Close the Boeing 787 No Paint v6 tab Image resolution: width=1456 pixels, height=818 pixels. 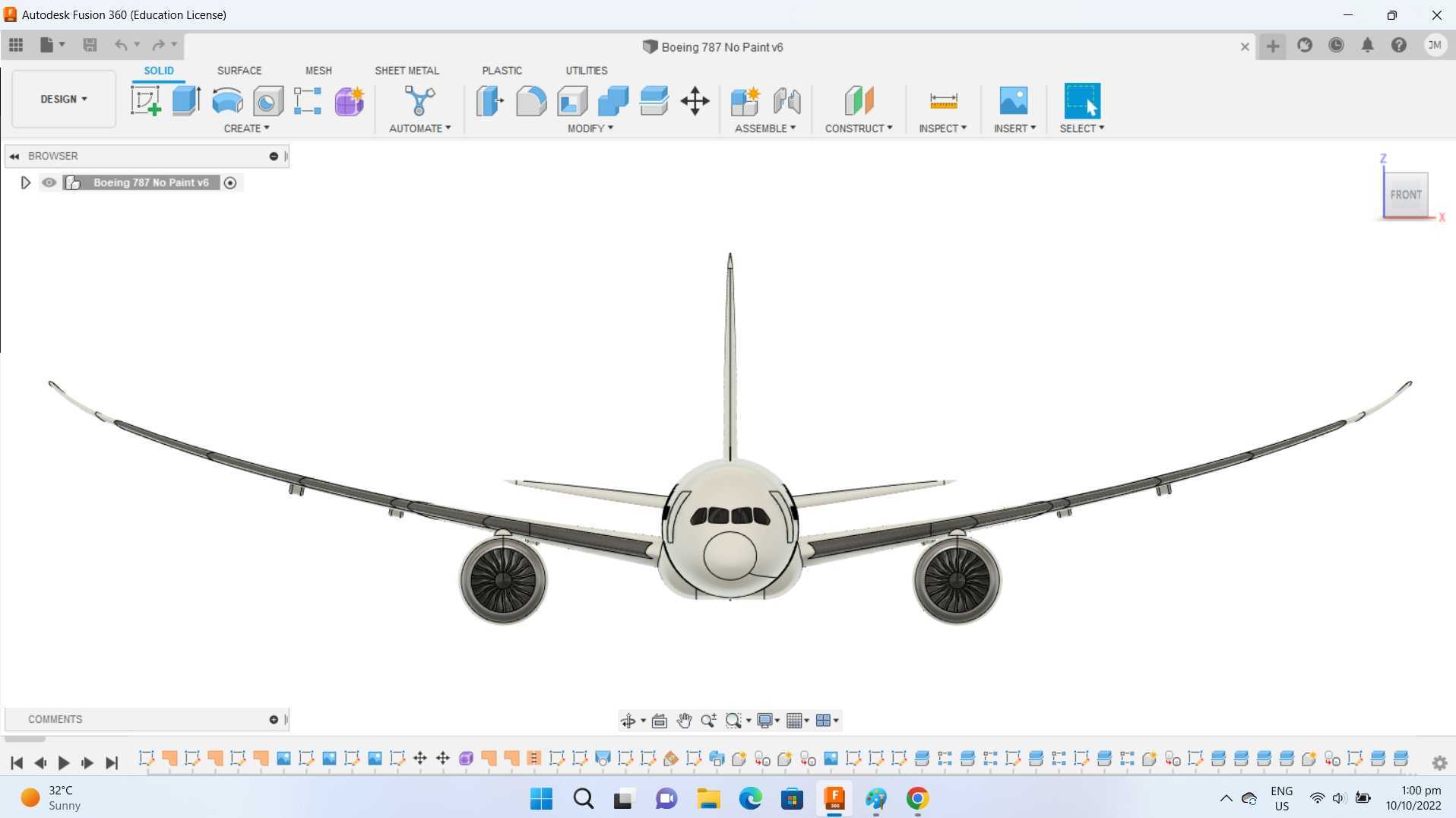1245,46
